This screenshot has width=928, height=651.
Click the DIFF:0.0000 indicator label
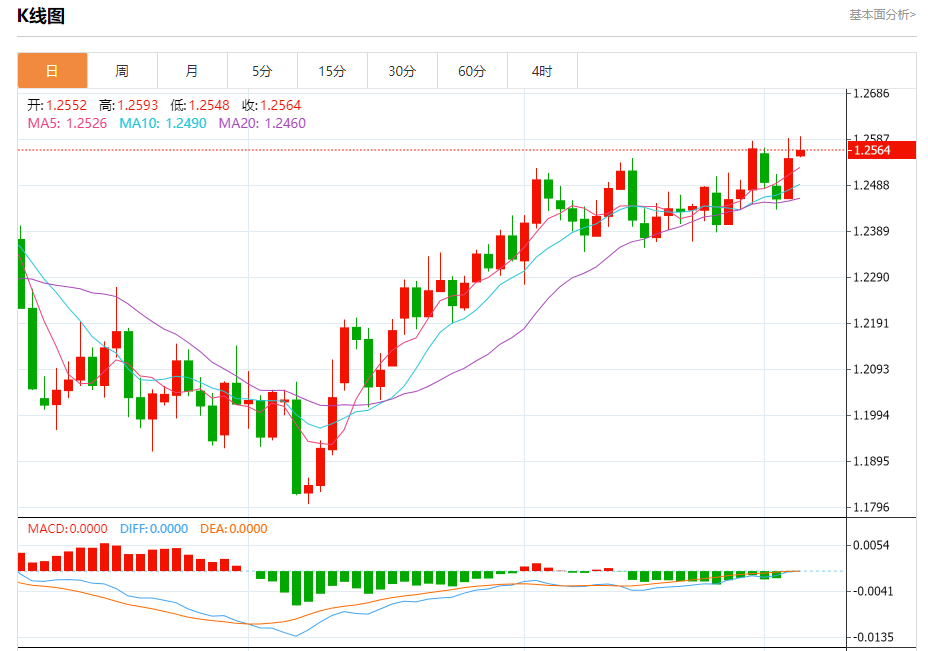154,528
